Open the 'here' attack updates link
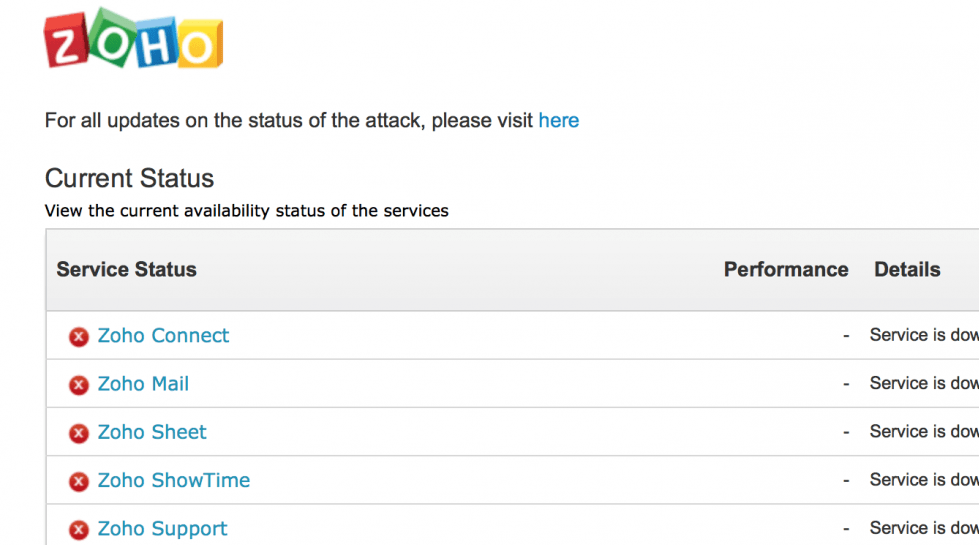 [x=558, y=121]
